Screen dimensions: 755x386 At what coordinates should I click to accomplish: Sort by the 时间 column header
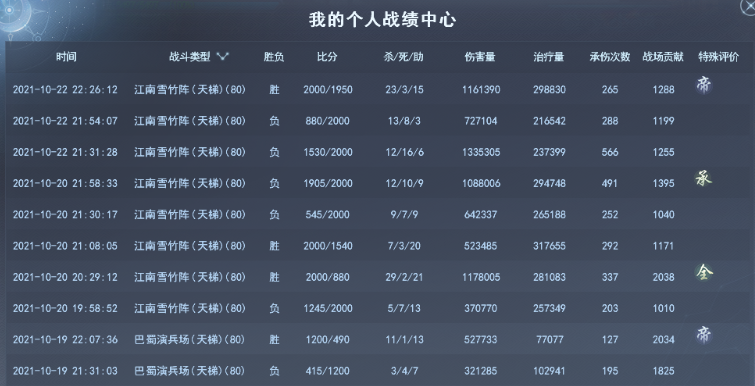tap(66, 57)
